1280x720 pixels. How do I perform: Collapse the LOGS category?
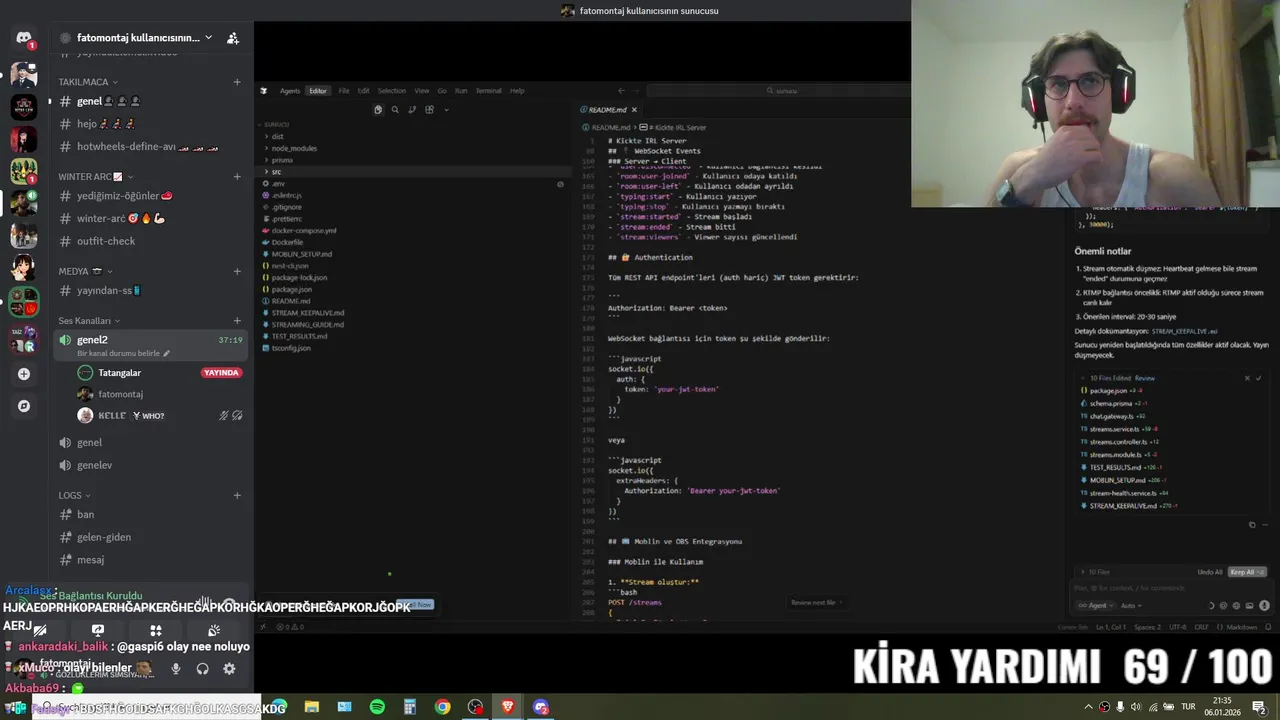74,495
